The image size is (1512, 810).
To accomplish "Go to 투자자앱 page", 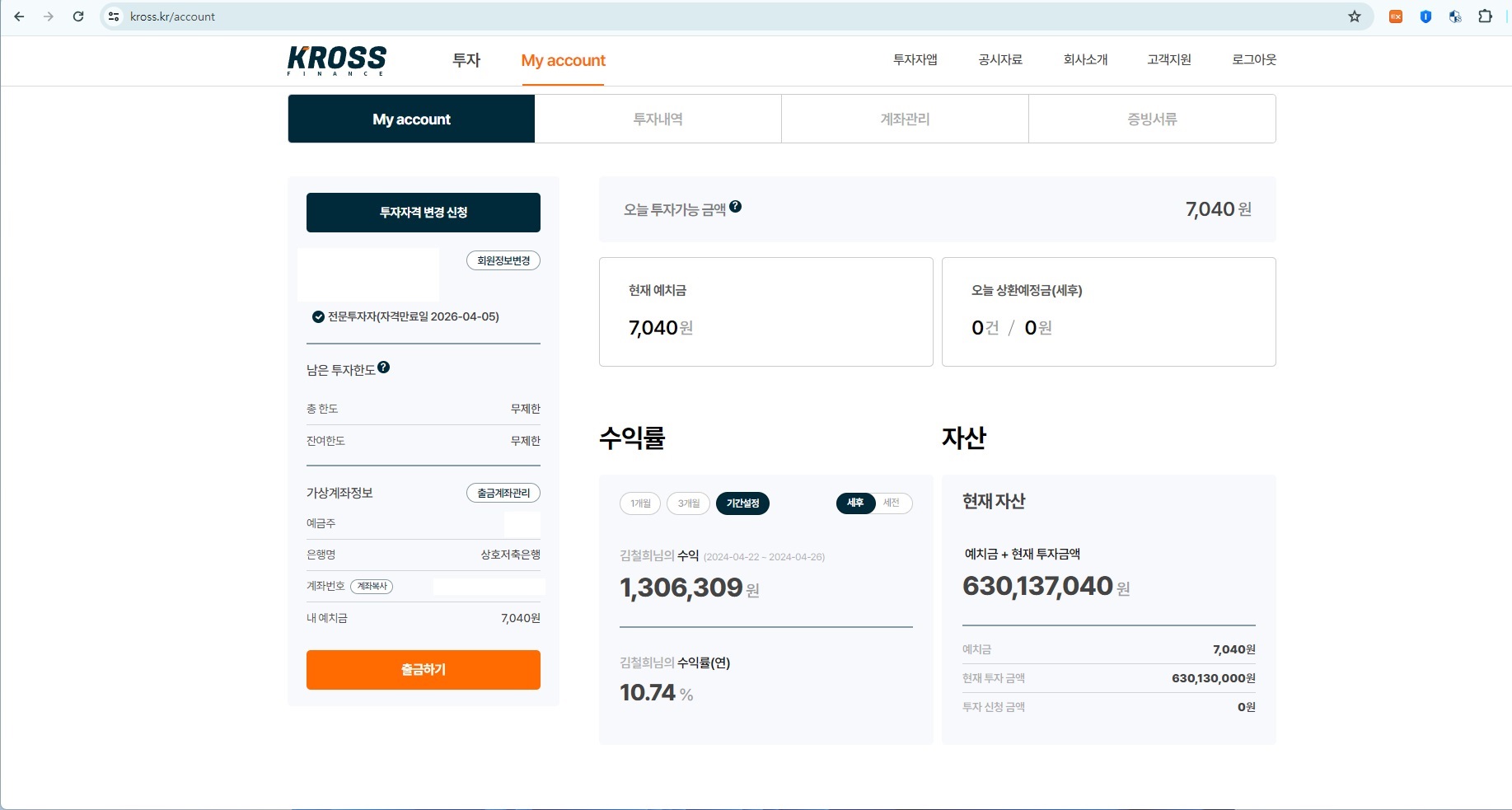I will 915,59.
